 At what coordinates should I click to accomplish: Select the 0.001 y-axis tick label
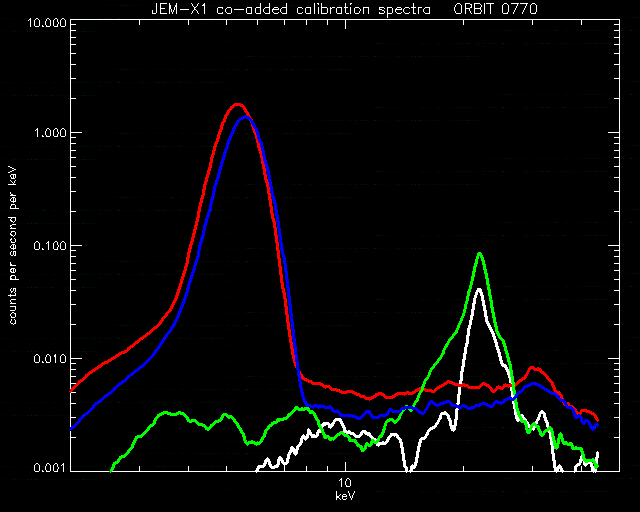50,468
